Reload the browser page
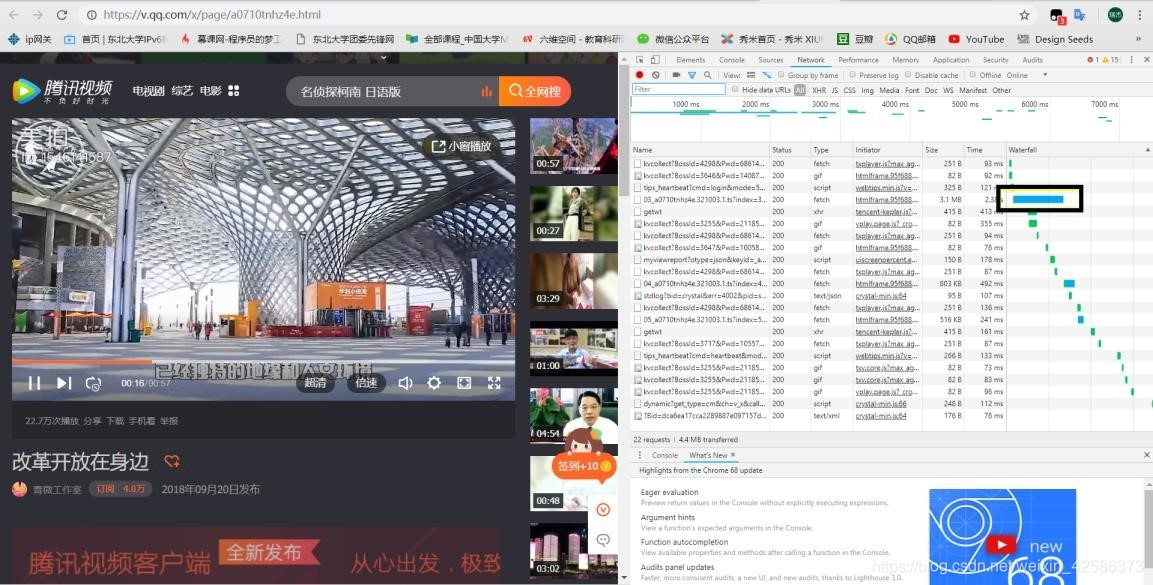Viewport: 1153px width, 585px height. click(x=63, y=15)
